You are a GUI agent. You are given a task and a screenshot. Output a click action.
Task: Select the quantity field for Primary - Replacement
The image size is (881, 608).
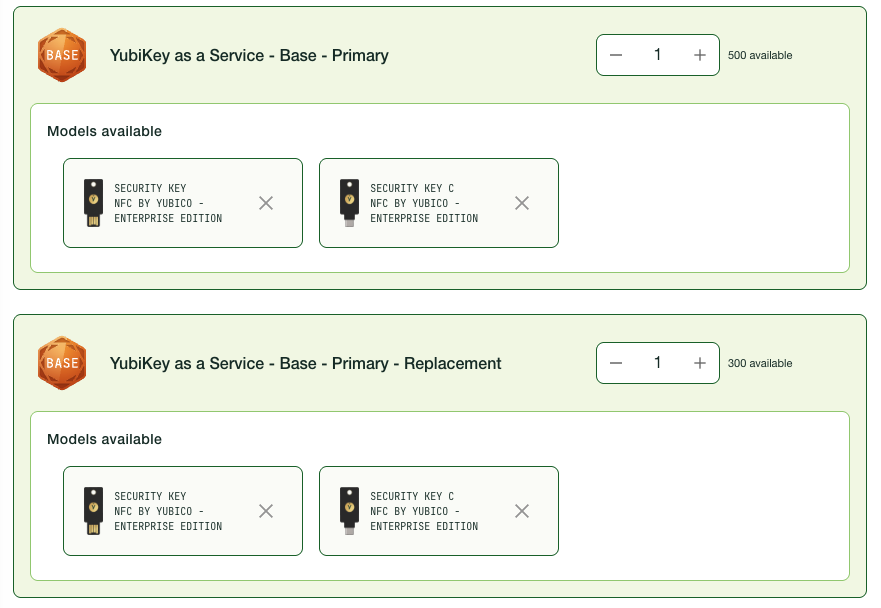coord(658,363)
